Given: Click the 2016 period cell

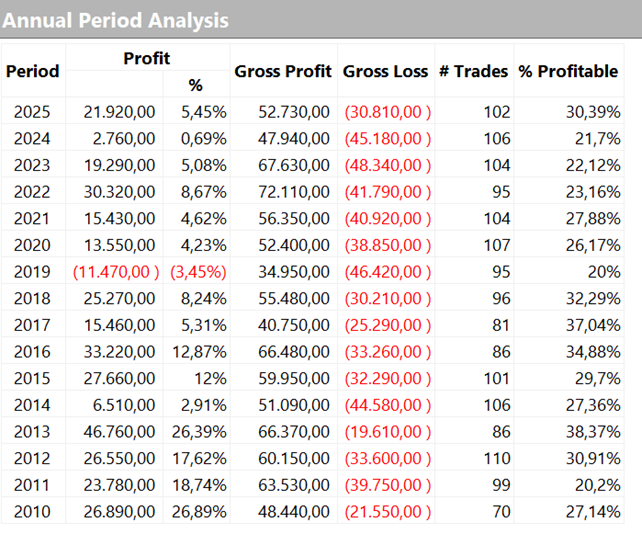Looking at the screenshot, I should [33, 352].
